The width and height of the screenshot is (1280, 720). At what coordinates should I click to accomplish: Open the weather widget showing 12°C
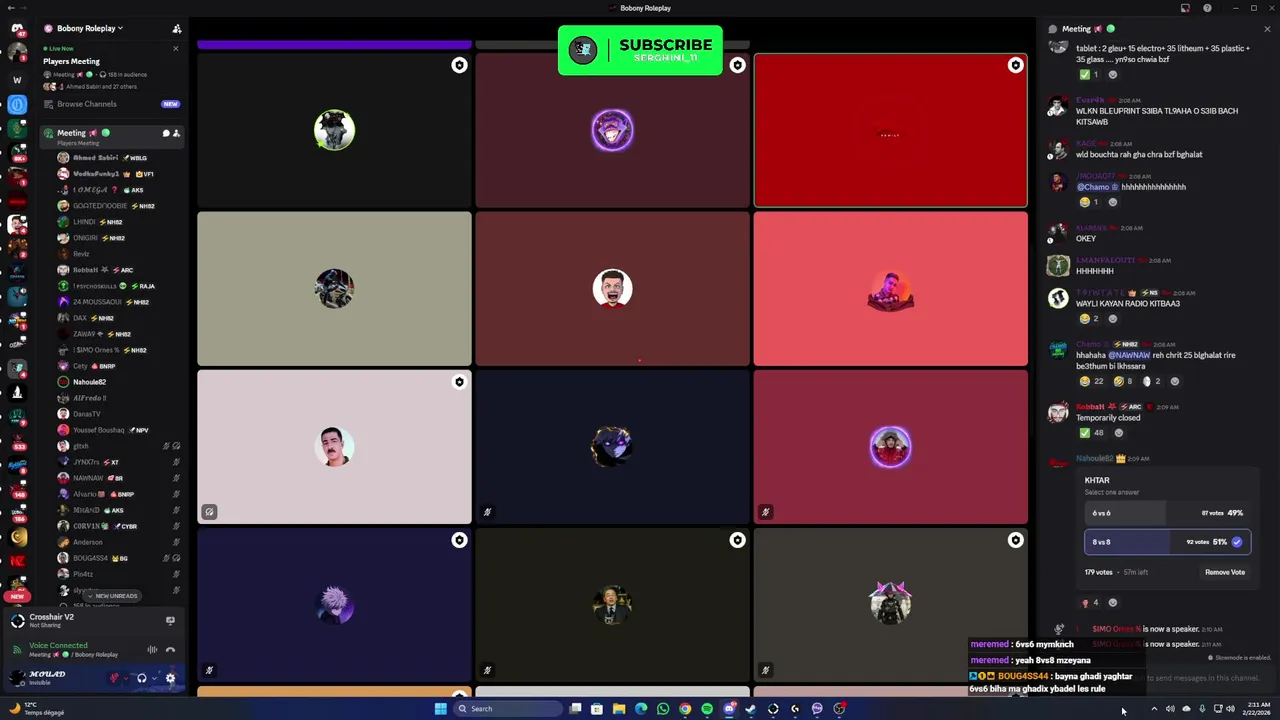click(36, 709)
